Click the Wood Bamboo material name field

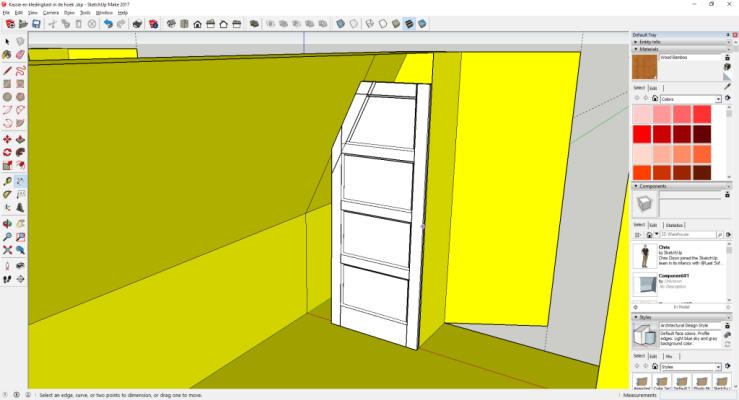click(x=690, y=57)
